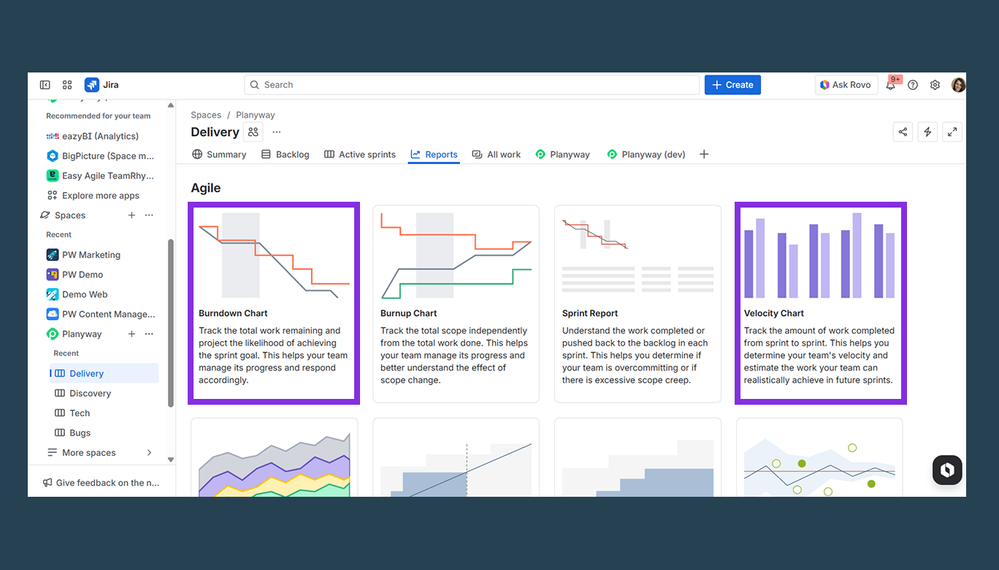This screenshot has width=999, height=570.
Task: Open the help question mark icon
Action: pyautogui.click(x=913, y=85)
